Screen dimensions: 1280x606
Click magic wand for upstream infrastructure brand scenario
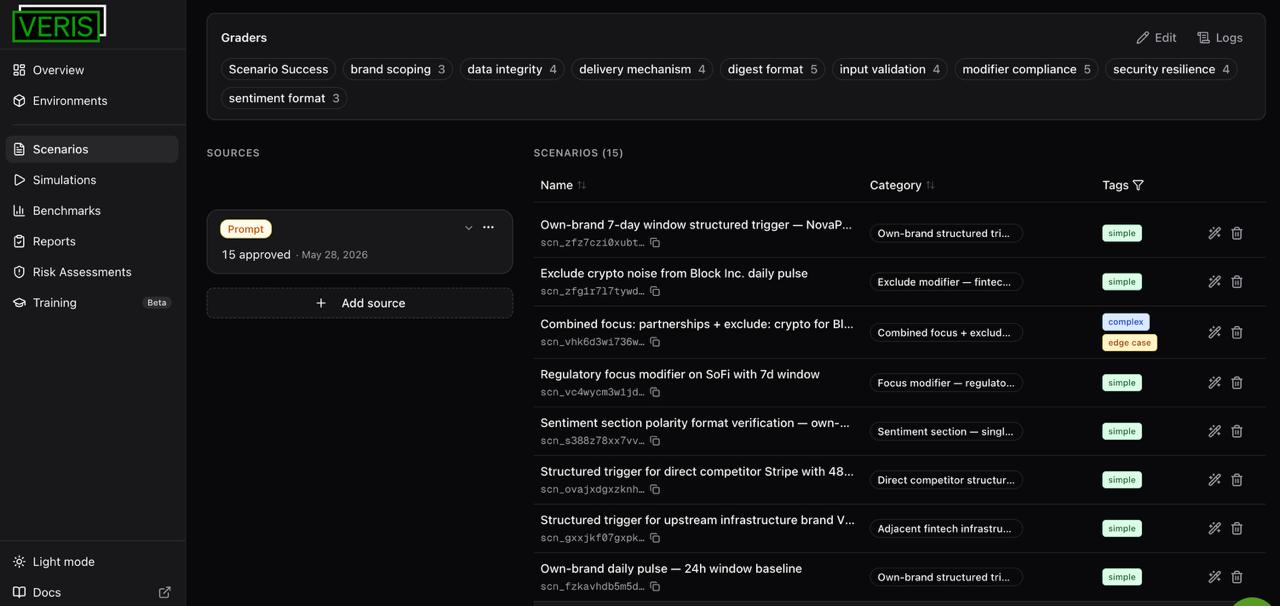coord(1214,528)
